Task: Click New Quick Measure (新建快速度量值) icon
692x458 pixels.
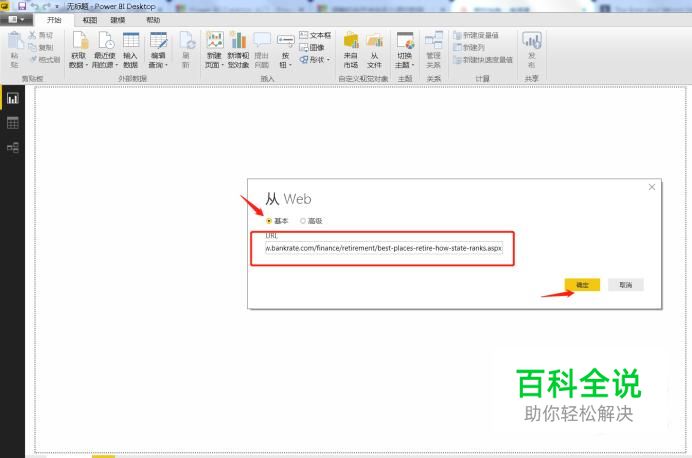Action: tap(457, 60)
